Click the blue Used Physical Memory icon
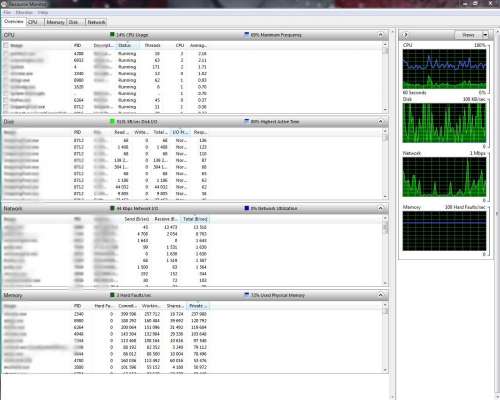 pyautogui.click(x=247, y=295)
